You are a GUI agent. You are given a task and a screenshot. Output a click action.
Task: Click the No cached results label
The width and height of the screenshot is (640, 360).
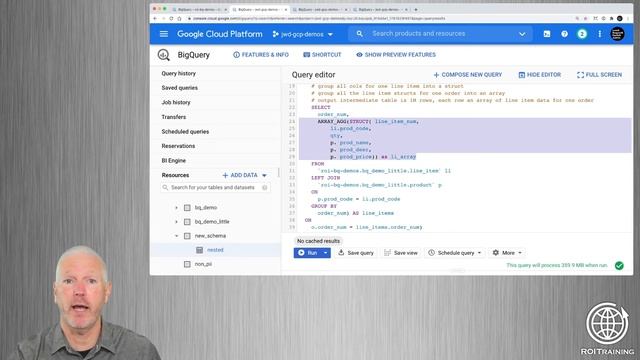(318, 241)
